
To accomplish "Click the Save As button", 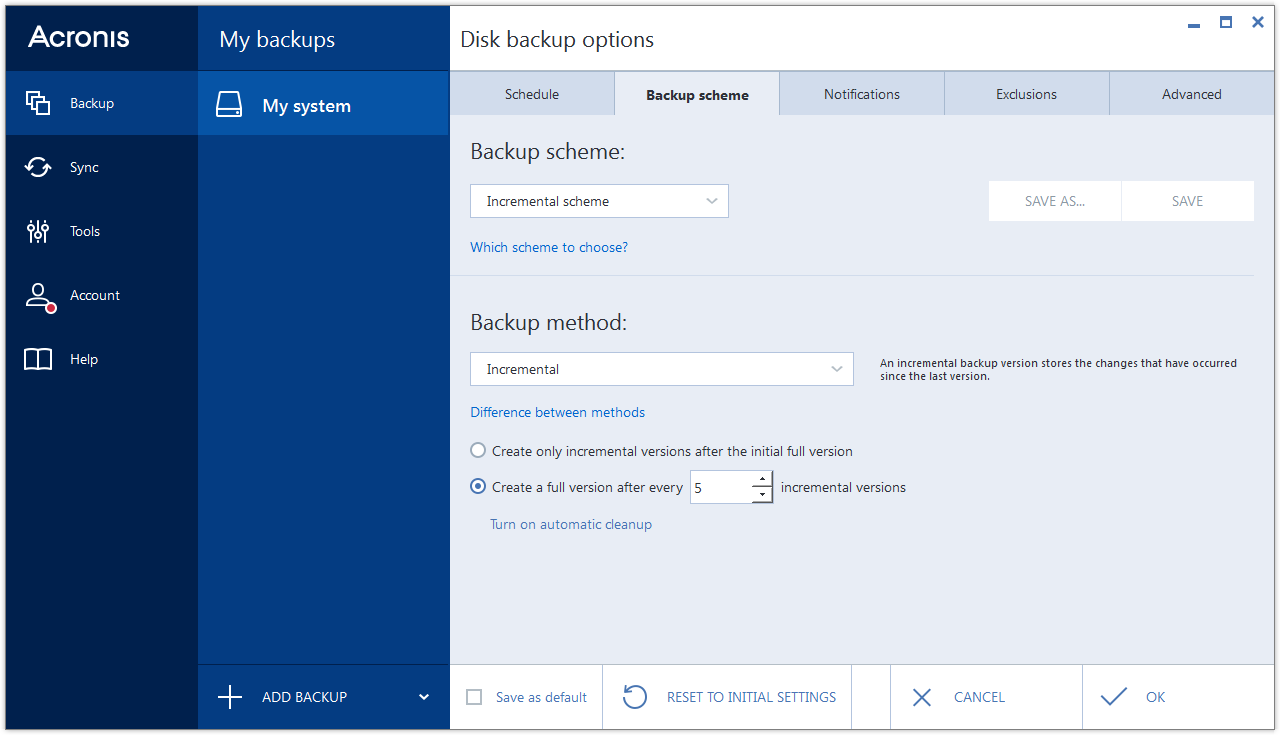I will [x=1055, y=201].
